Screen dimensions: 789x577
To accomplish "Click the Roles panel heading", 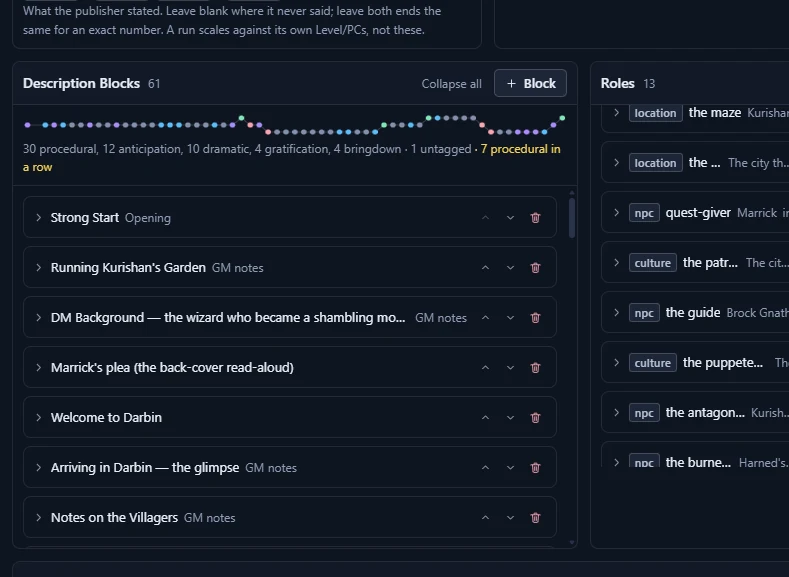I will click(617, 84).
